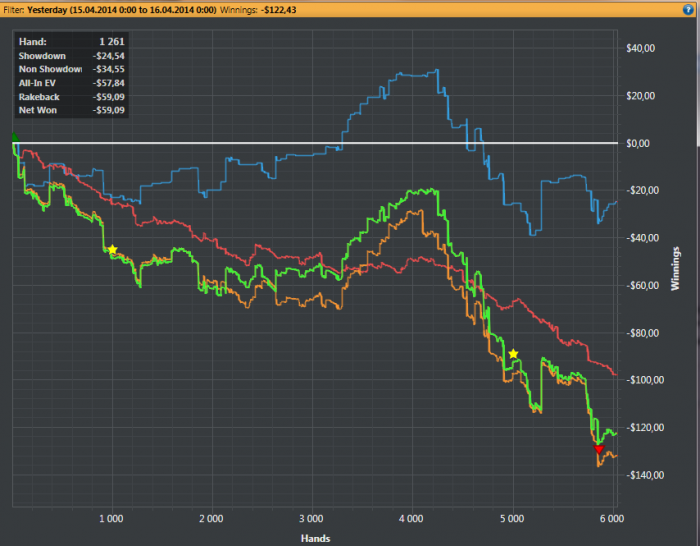Click the filter text 'Yesterday (15.04.2014 0:00 to 16.04.2014 0:00)'
This screenshot has height=546, width=700.
click(121, 10)
